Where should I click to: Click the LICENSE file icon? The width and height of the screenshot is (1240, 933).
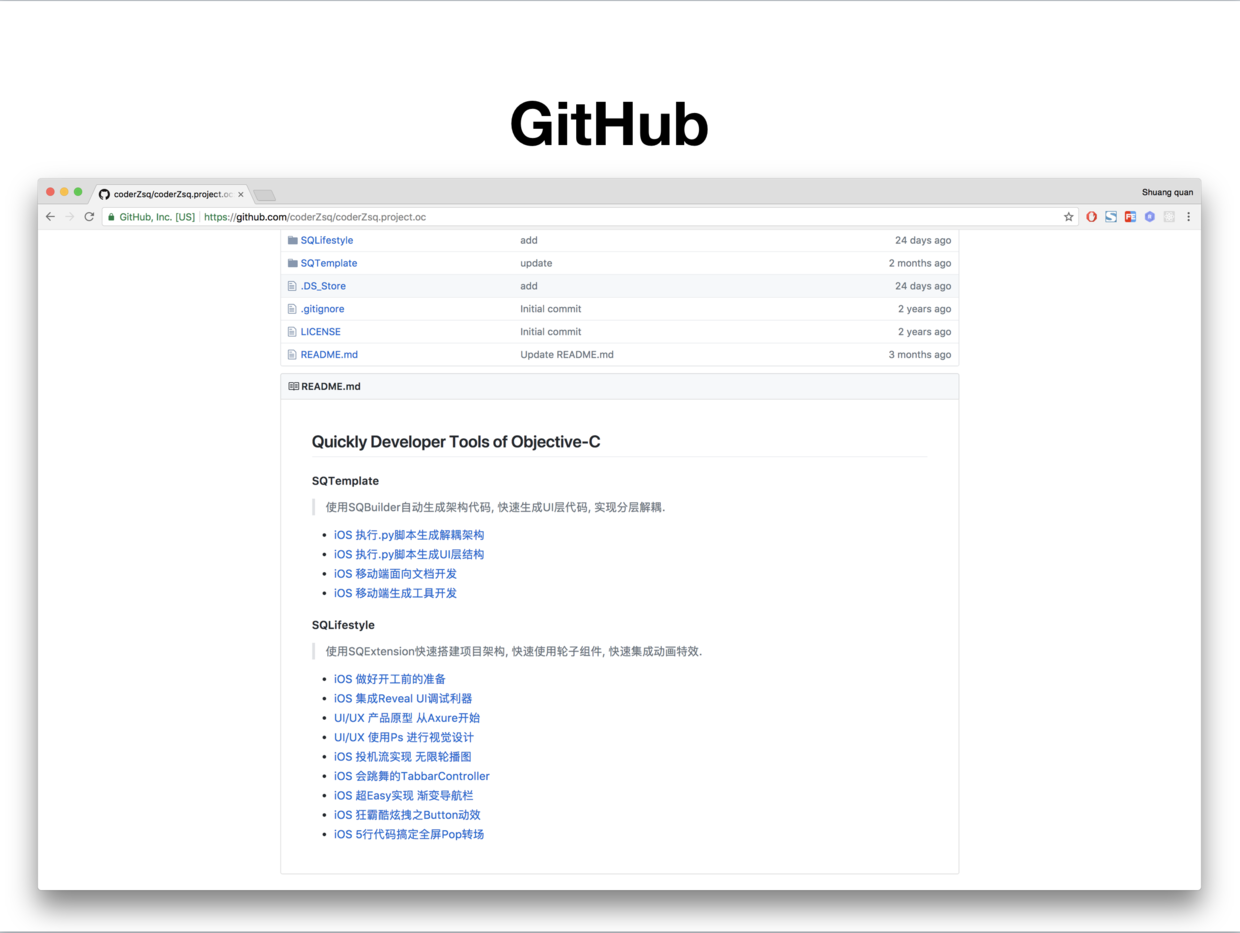292,332
